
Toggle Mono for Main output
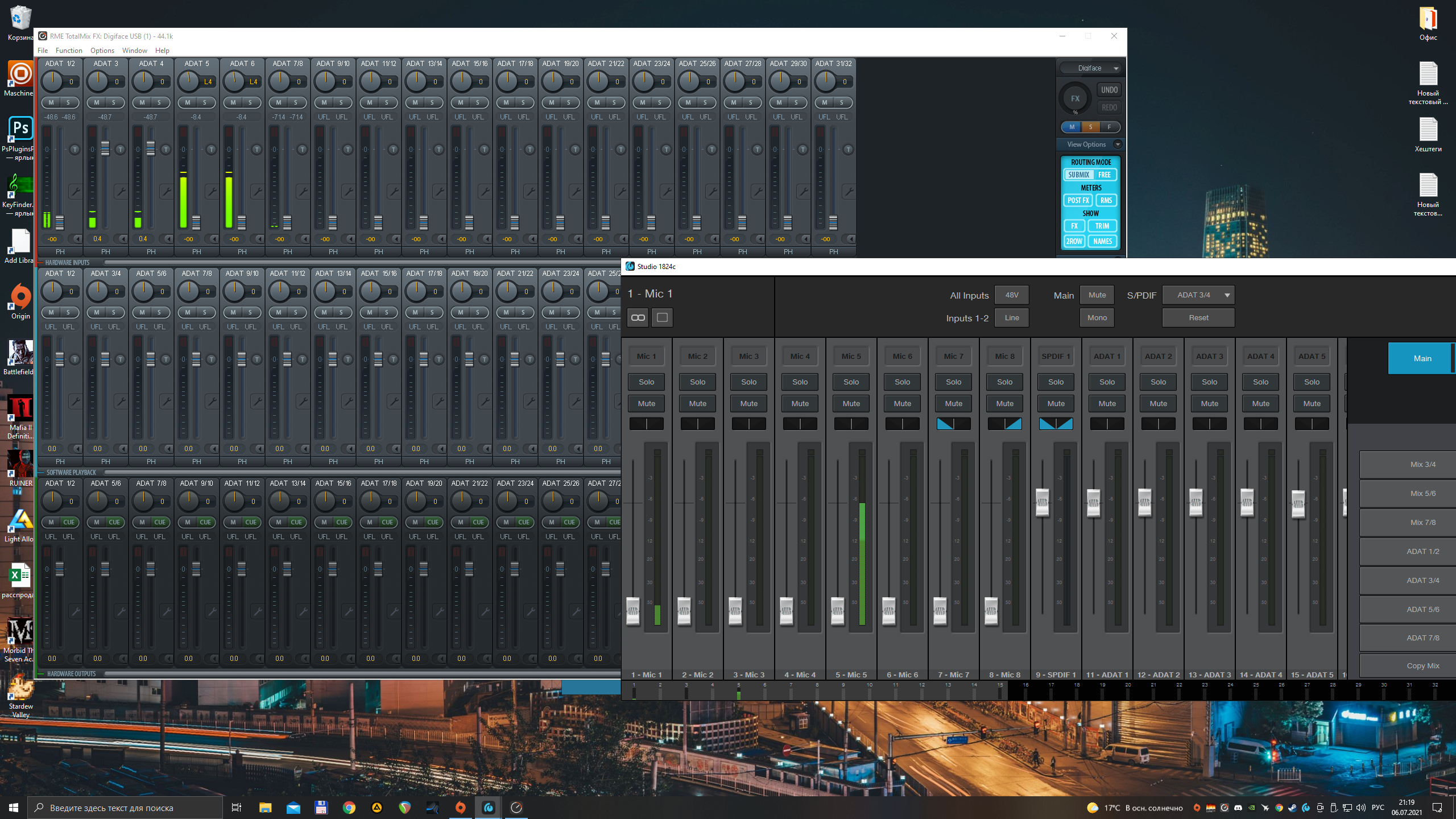[x=1097, y=318]
